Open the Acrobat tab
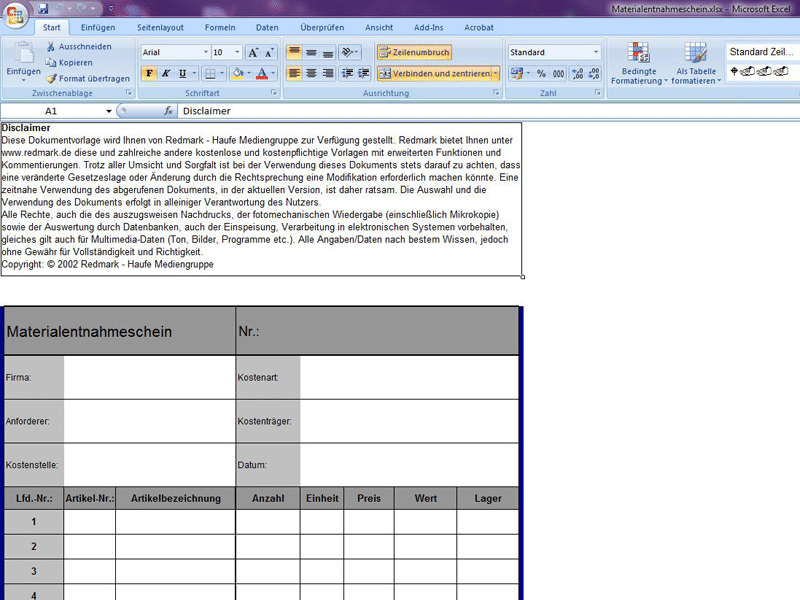 click(x=479, y=28)
